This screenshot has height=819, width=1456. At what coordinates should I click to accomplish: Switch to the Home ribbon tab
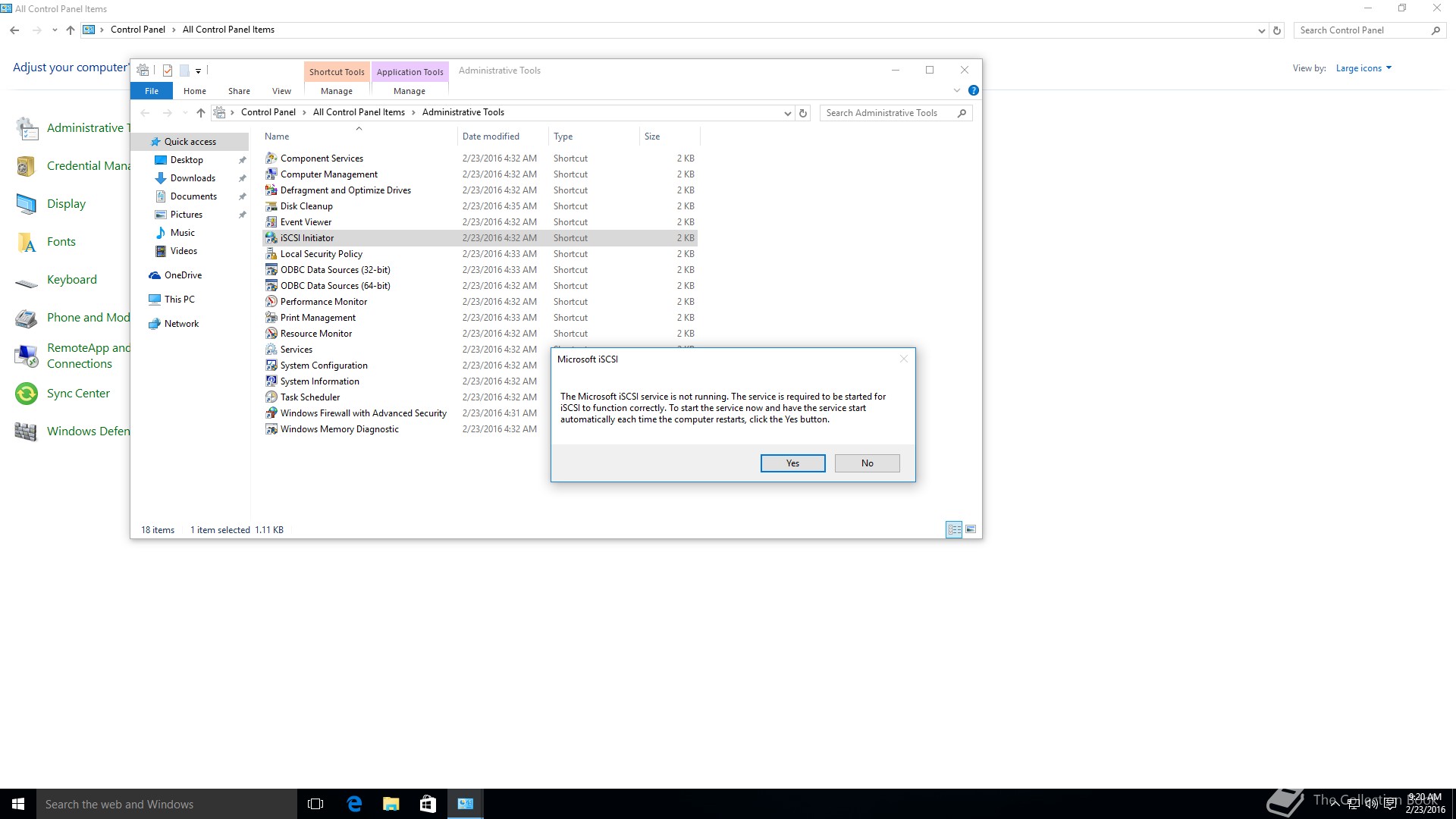[x=195, y=91]
